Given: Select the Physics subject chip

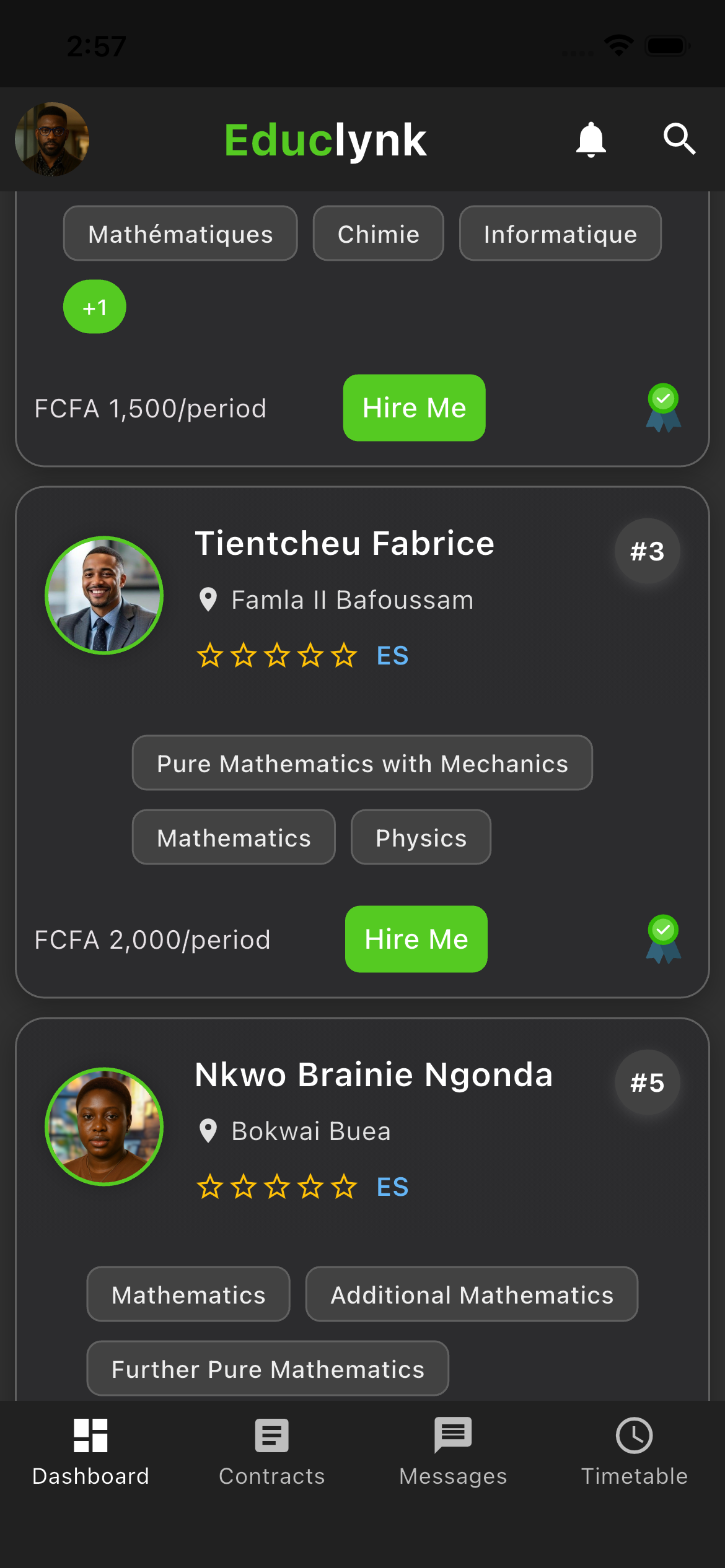Looking at the screenshot, I should click(x=421, y=837).
